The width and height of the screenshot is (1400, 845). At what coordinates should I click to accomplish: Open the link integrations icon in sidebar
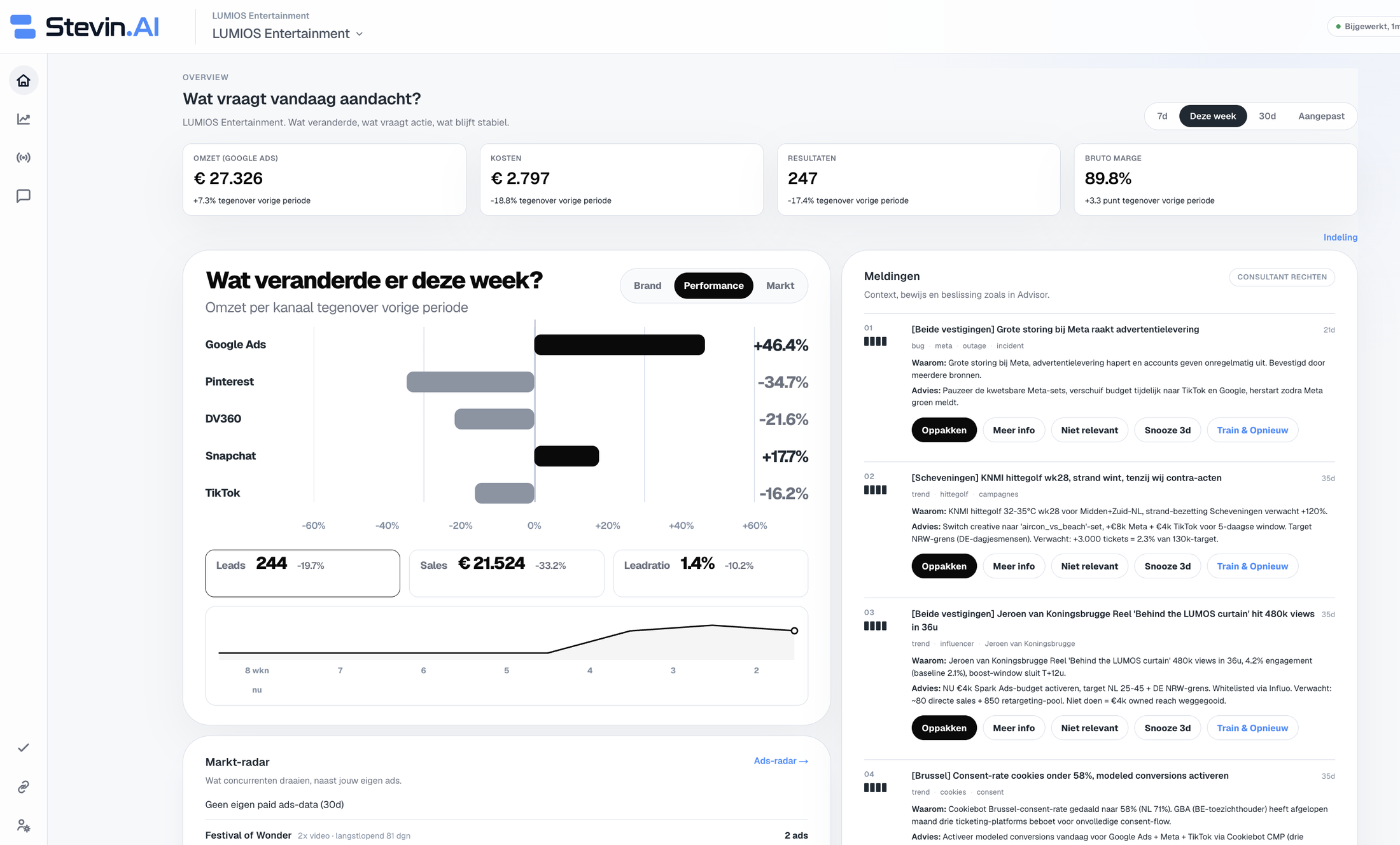(24, 787)
